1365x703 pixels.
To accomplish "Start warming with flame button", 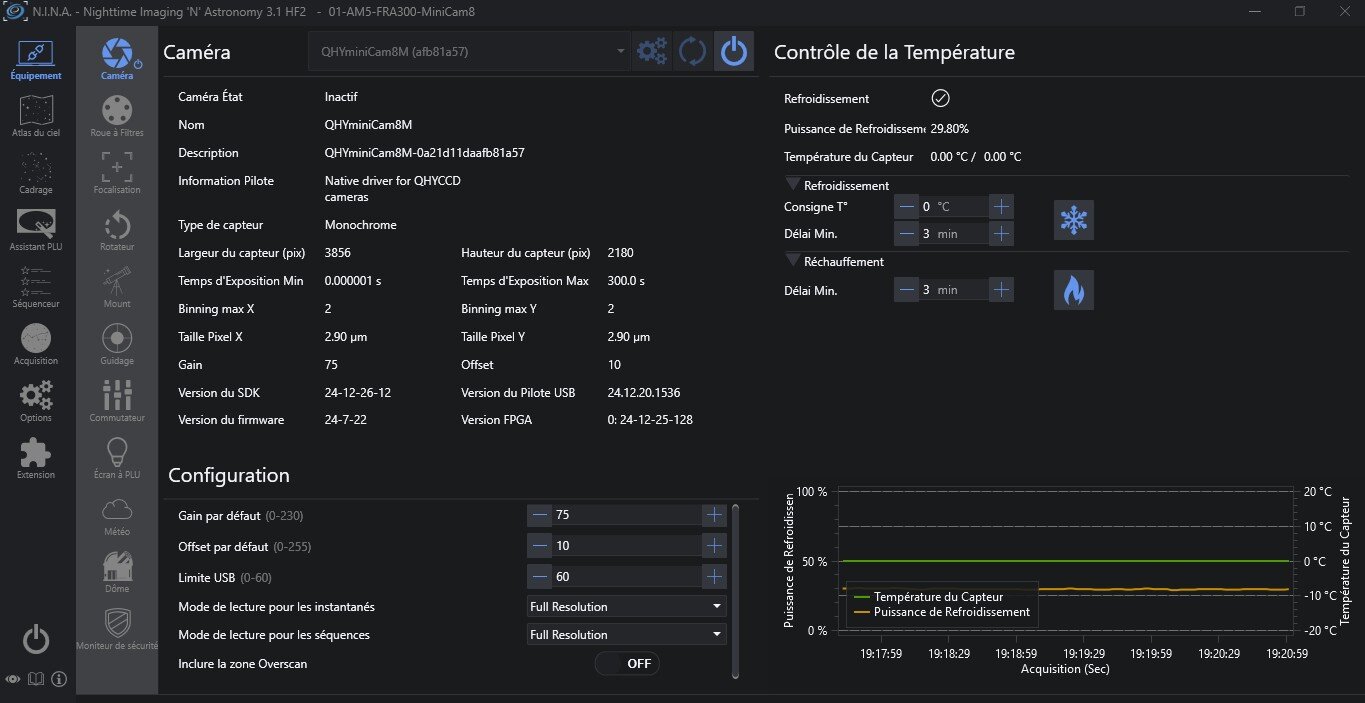I will point(1074,290).
